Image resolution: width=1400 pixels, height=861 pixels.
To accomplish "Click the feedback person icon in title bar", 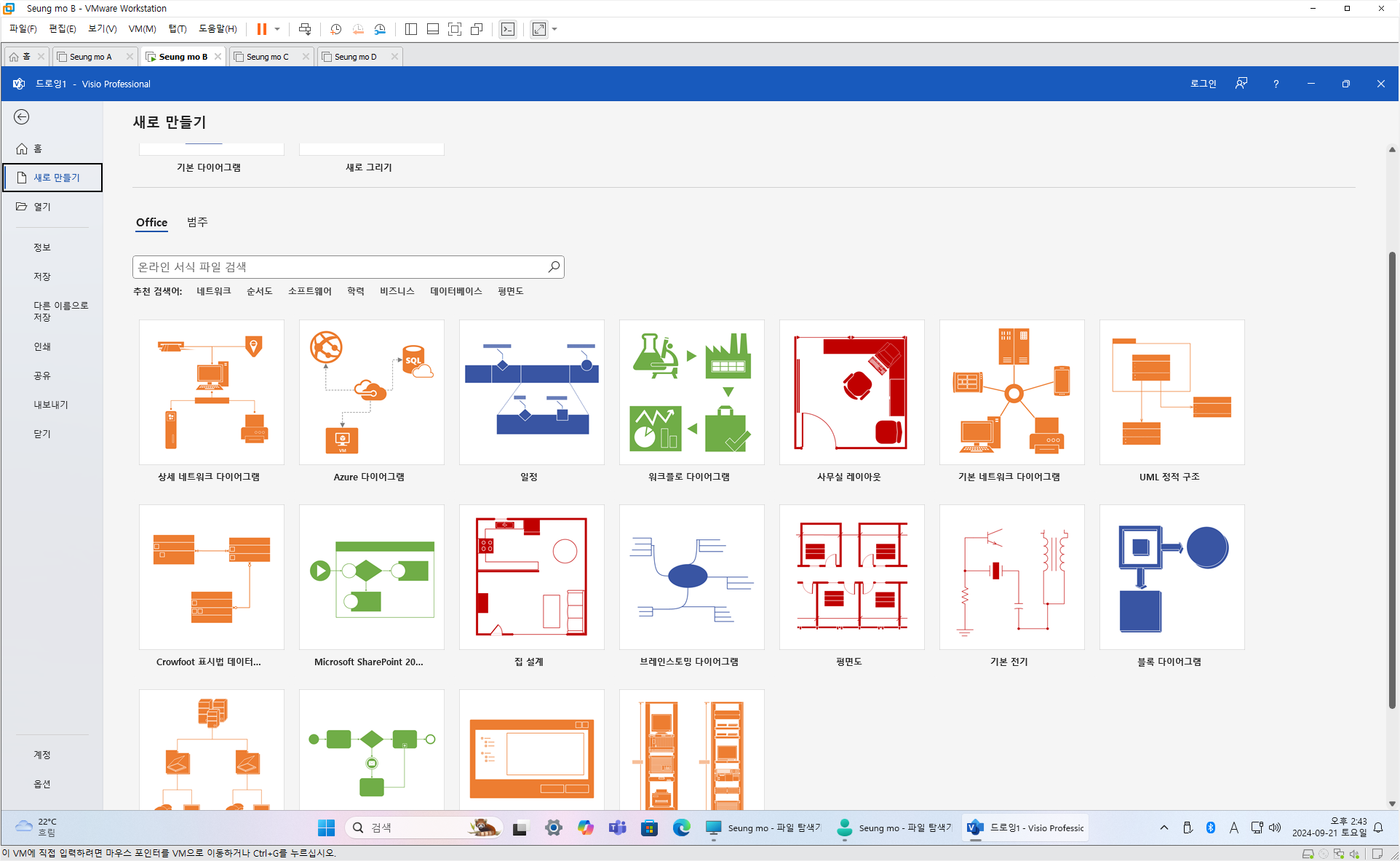I will click(x=1241, y=84).
